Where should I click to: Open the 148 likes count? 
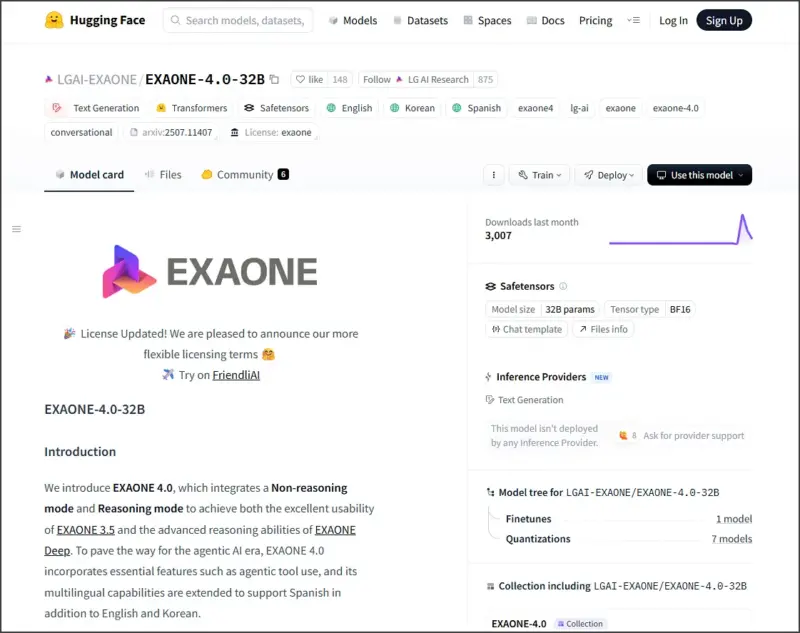coord(340,80)
